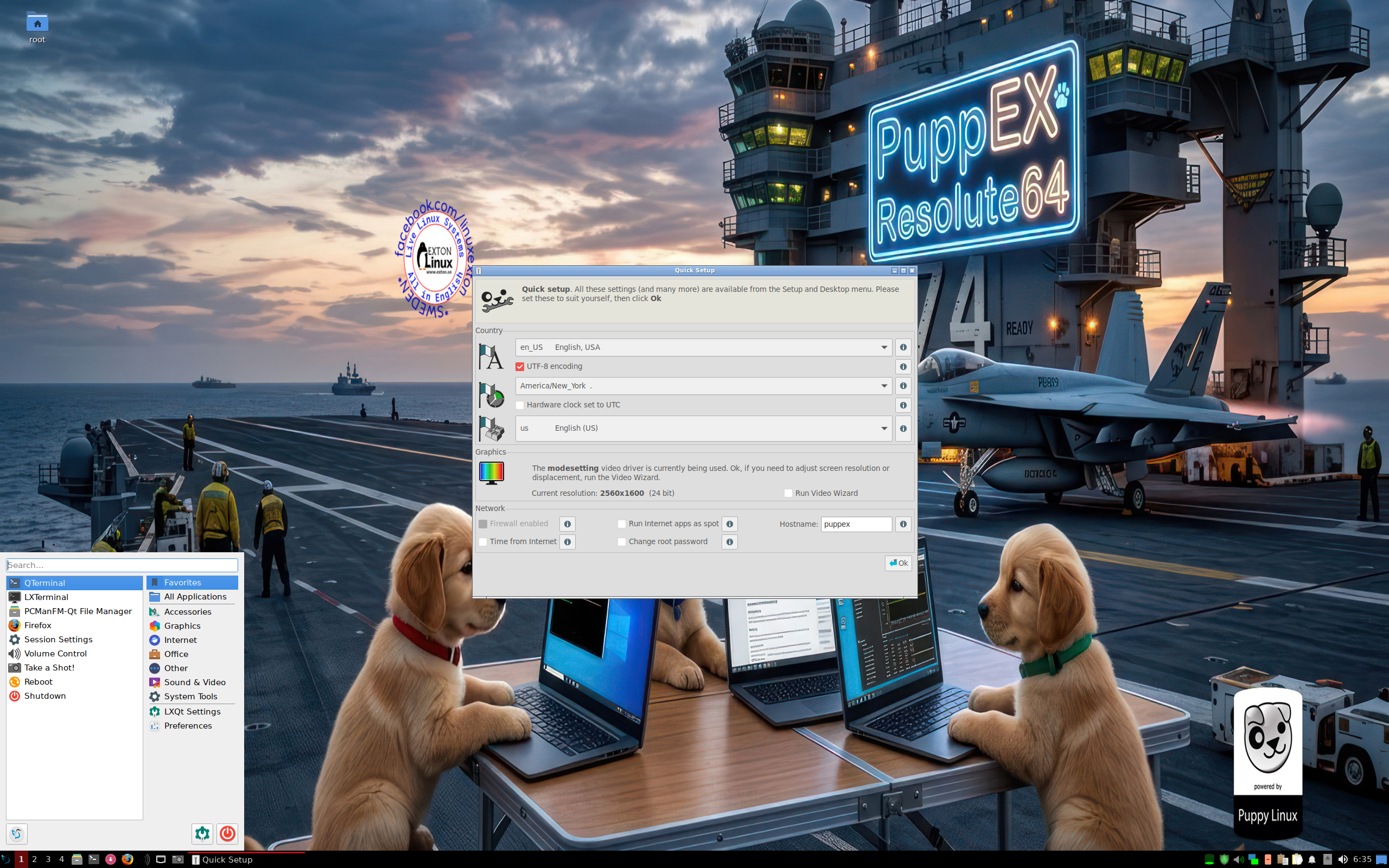Click info icon beside Hardware clock UTC
This screenshot has height=868, width=1389.
(x=903, y=405)
